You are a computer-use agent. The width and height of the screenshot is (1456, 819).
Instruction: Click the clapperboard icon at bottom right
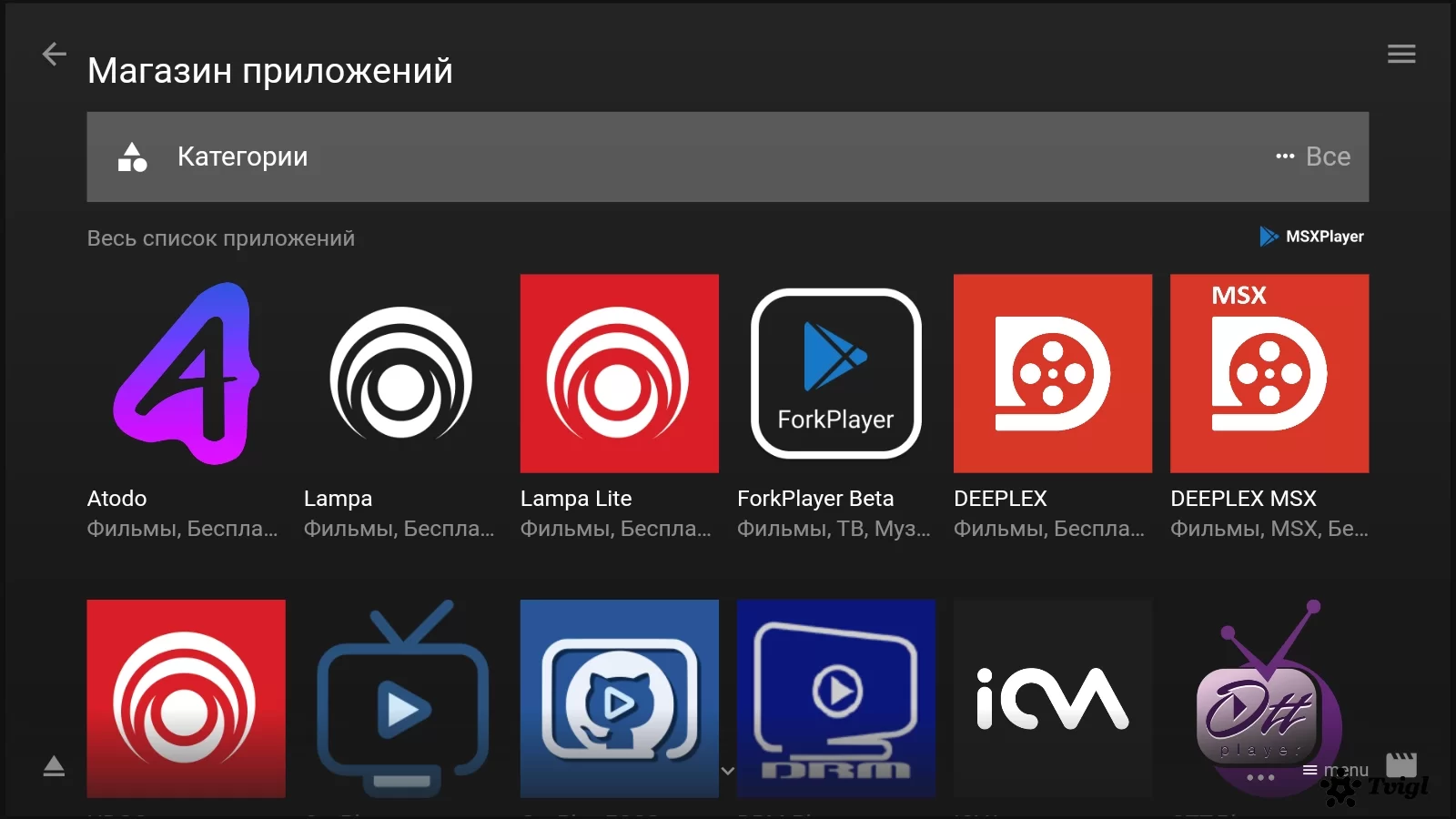tap(1401, 764)
